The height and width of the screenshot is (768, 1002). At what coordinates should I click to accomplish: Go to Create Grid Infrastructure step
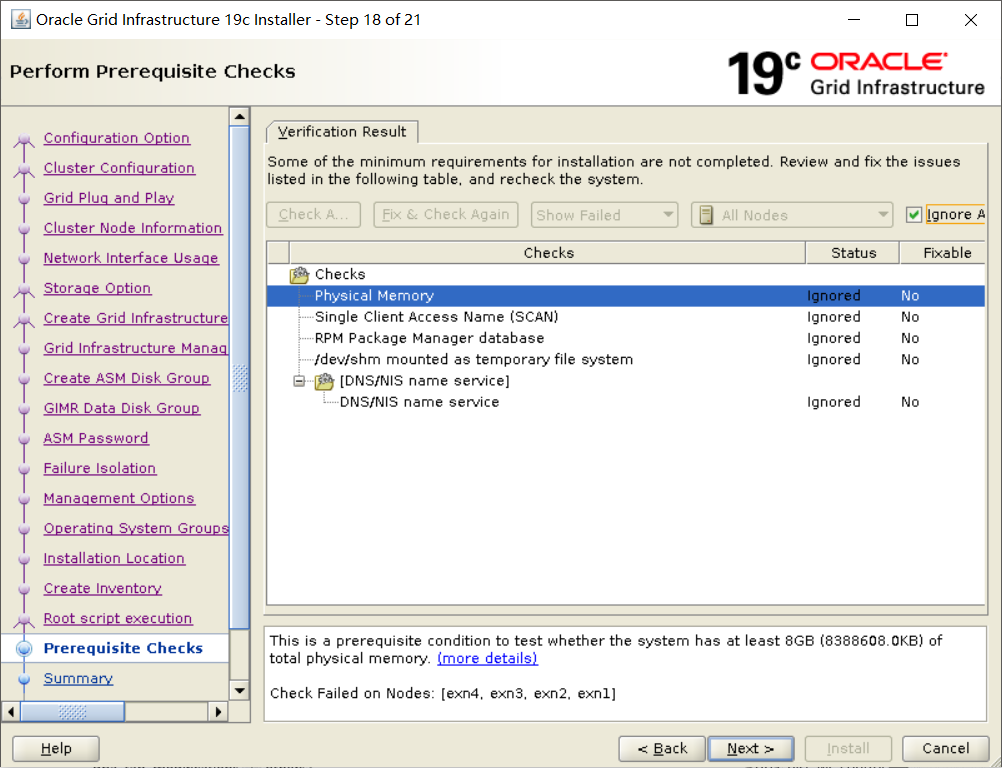click(135, 318)
